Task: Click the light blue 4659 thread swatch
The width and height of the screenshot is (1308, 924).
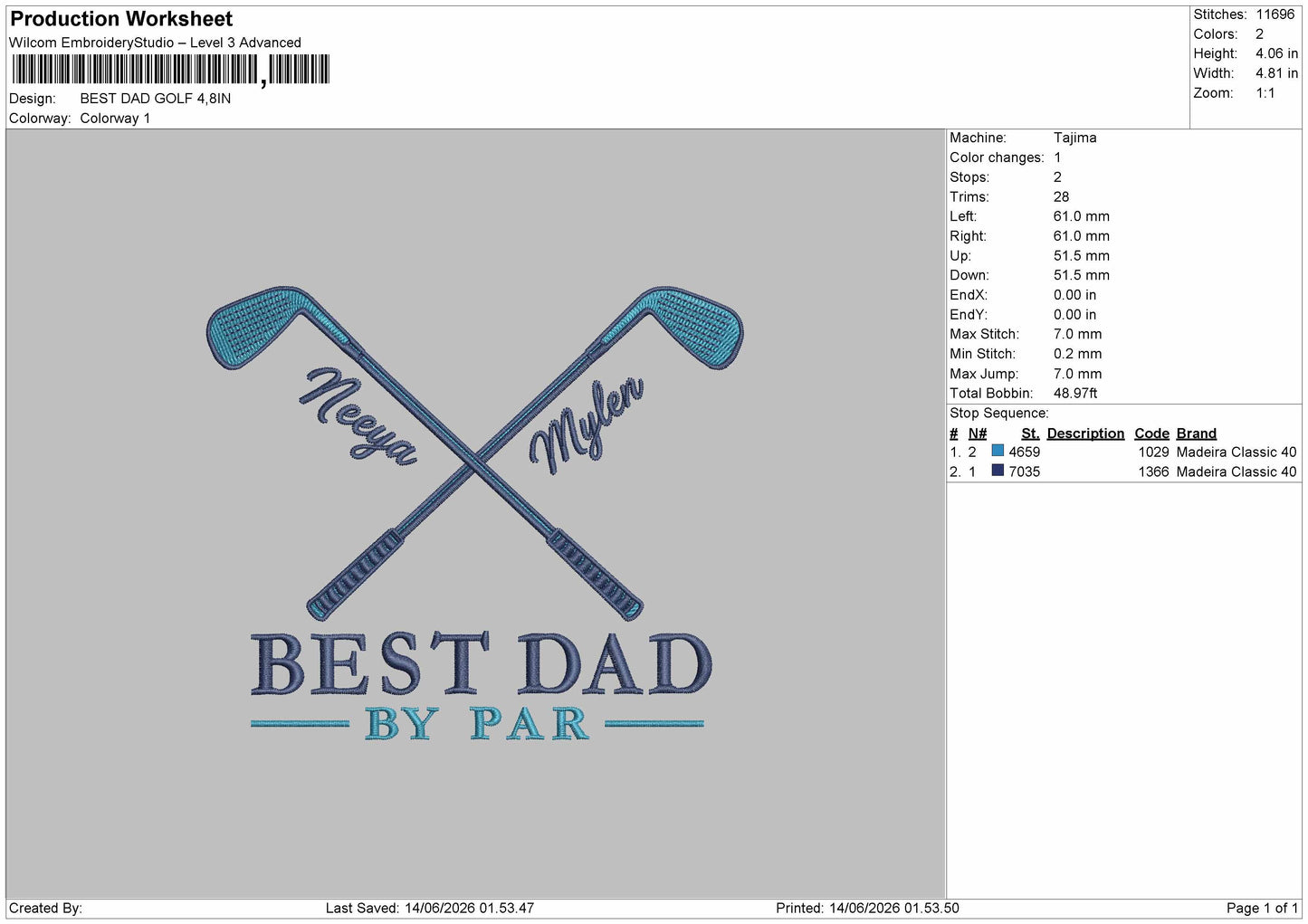Action: (998, 451)
